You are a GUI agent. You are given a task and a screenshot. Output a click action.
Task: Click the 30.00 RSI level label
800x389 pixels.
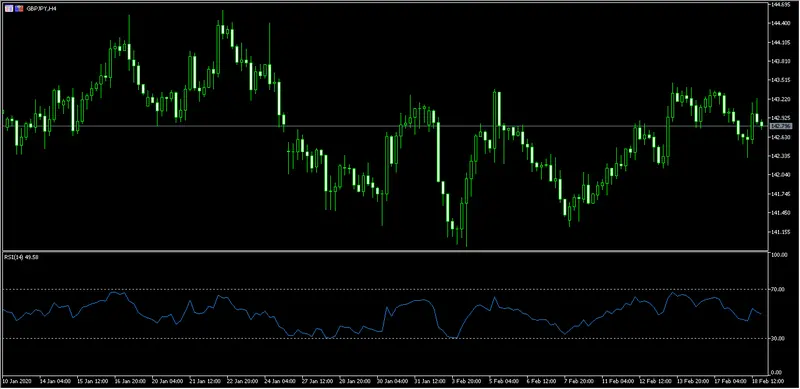(778, 338)
